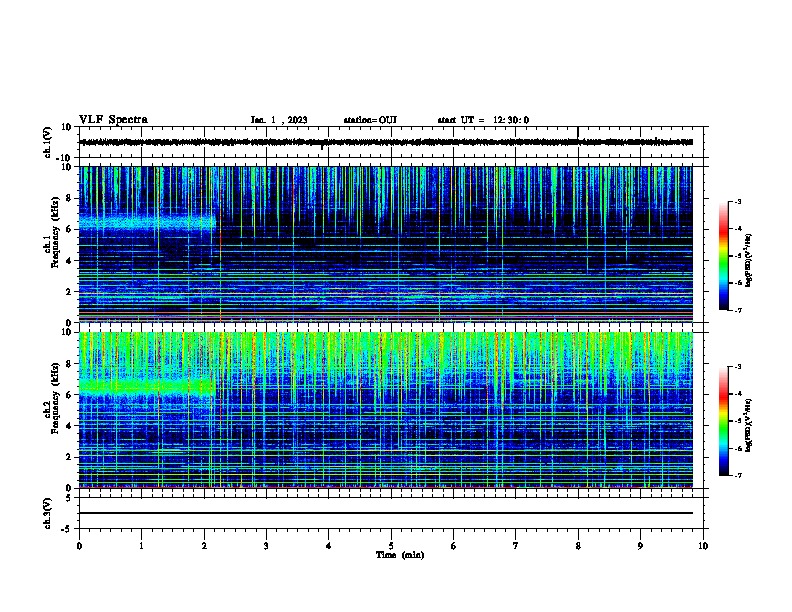This screenshot has width=792, height=612.
Task: Click the time axis tick label "2"
Action: point(204,546)
